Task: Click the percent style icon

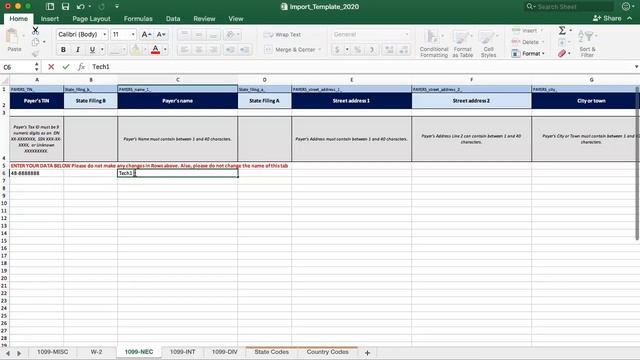Action: point(358,50)
